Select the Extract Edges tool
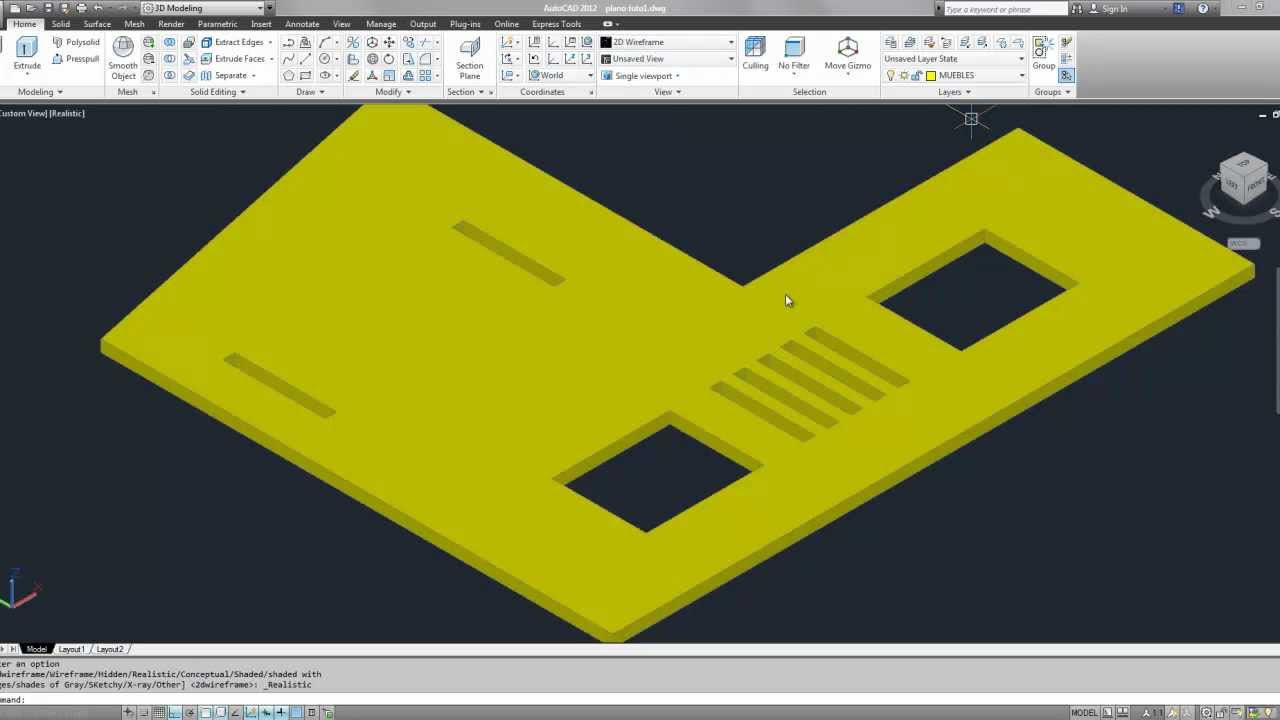Viewport: 1280px width, 720px height. click(237, 42)
